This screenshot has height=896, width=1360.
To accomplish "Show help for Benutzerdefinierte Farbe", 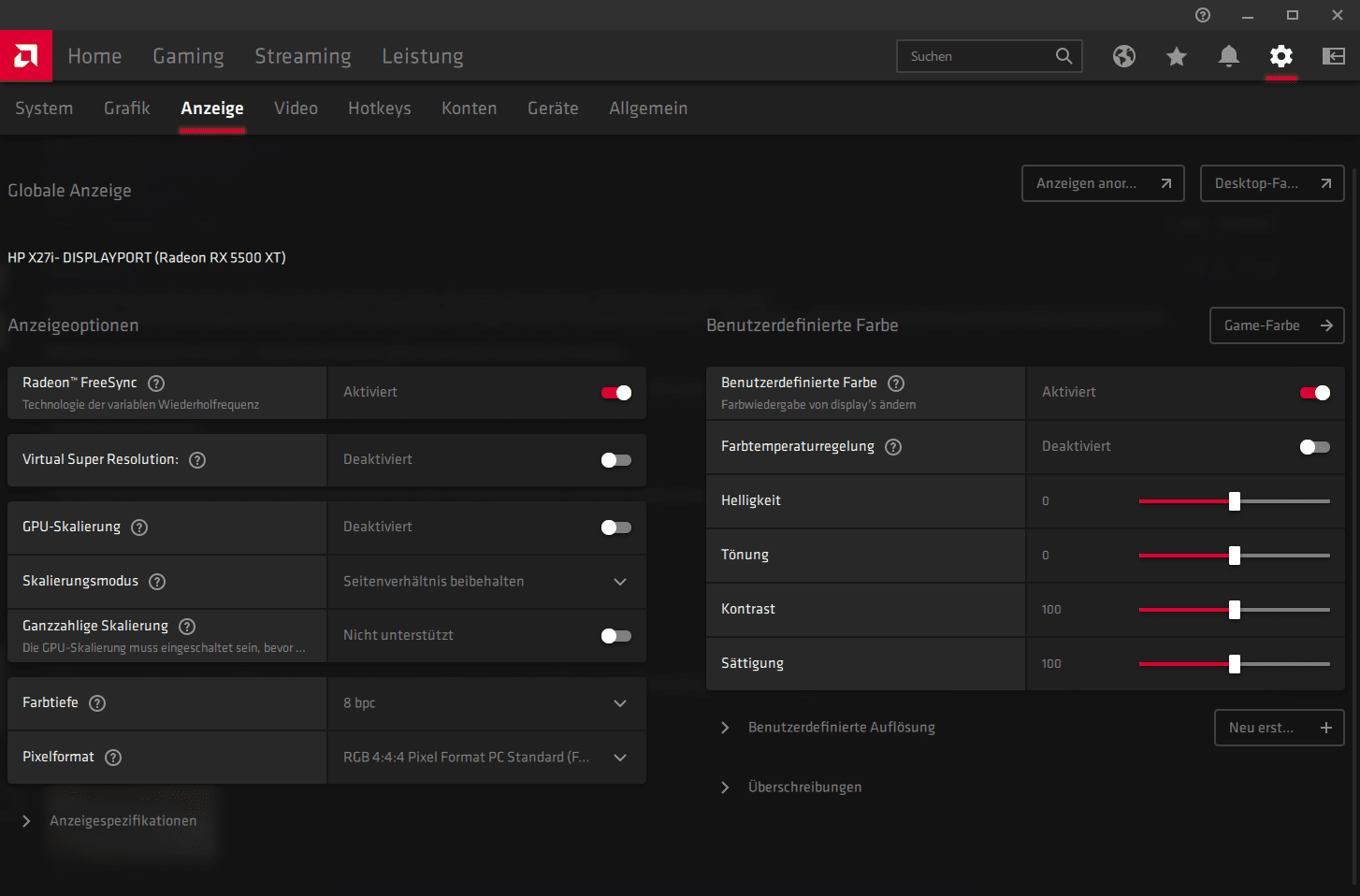I will click(896, 383).
